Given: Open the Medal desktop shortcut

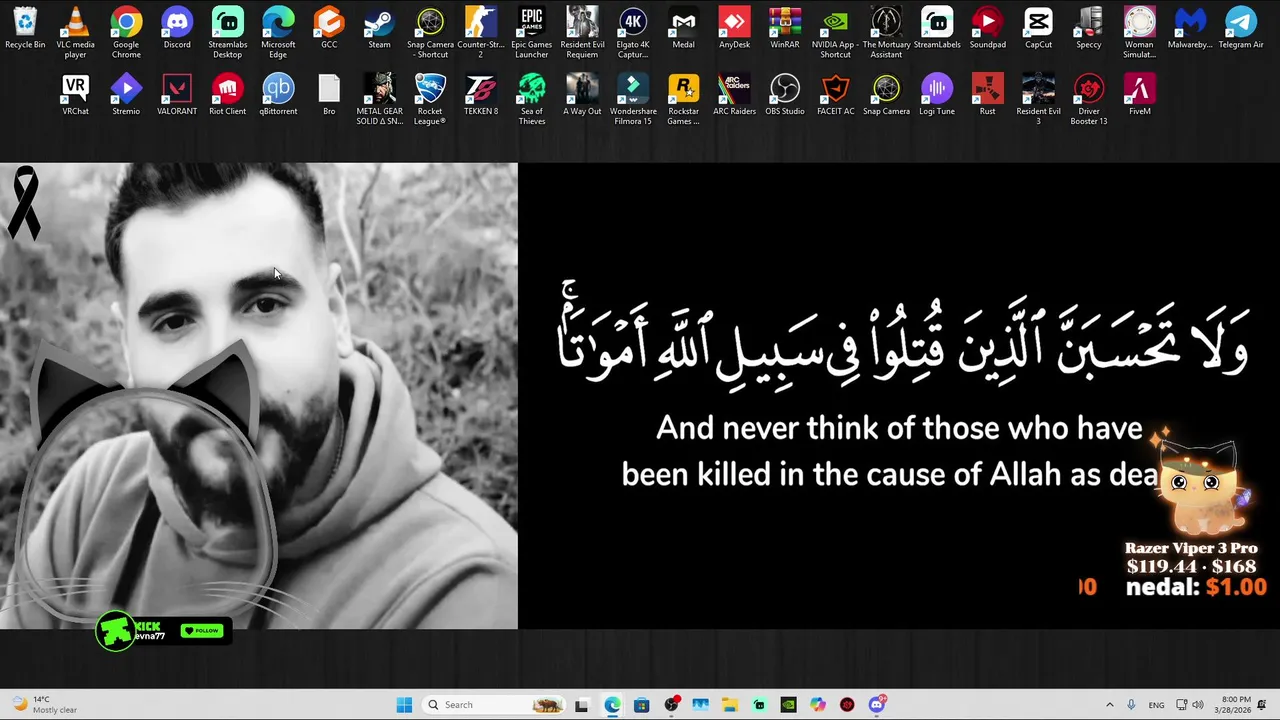Looking at the screenshot, I should (683, 28).
